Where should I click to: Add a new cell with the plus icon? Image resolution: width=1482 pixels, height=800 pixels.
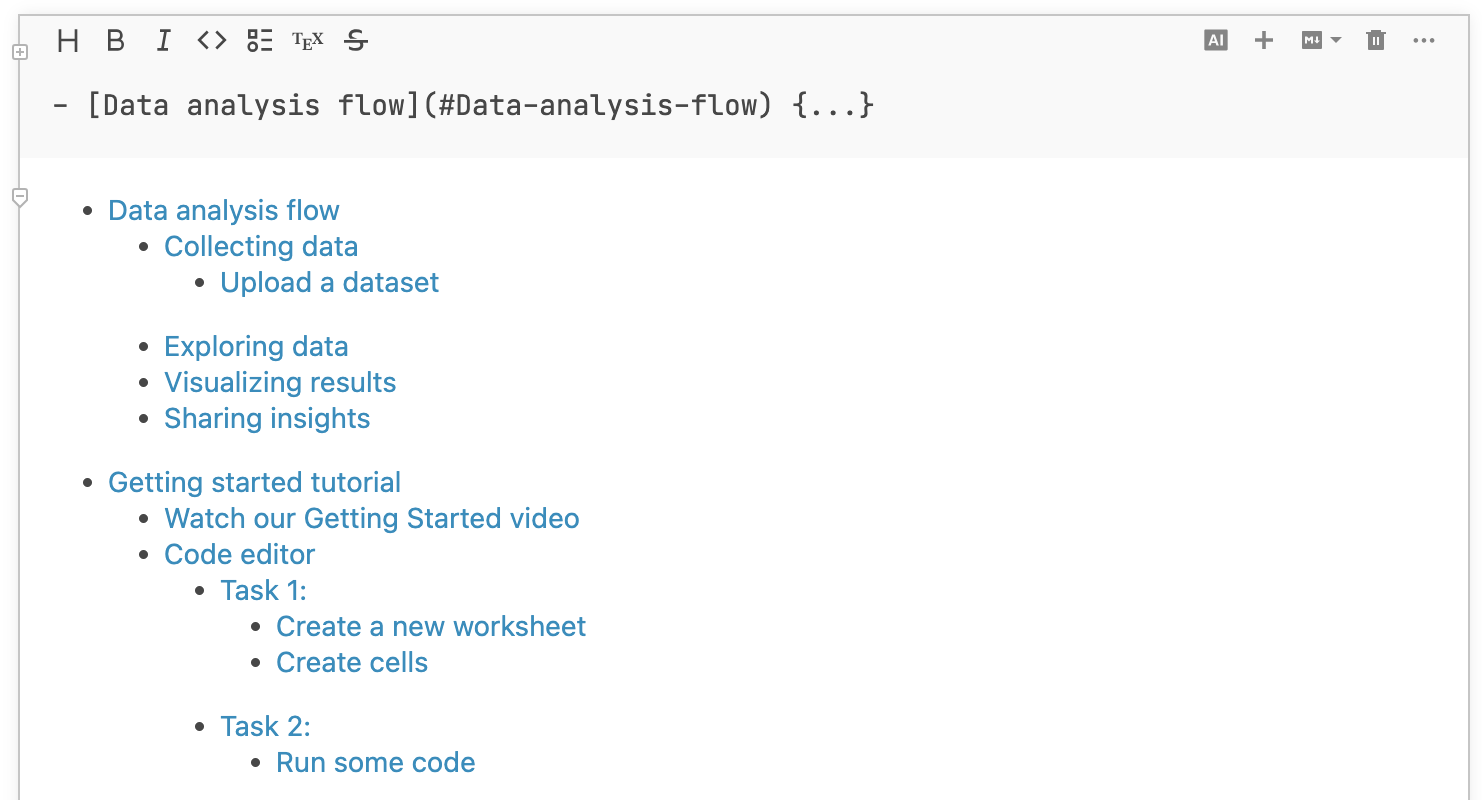[x=1264, y=40]
